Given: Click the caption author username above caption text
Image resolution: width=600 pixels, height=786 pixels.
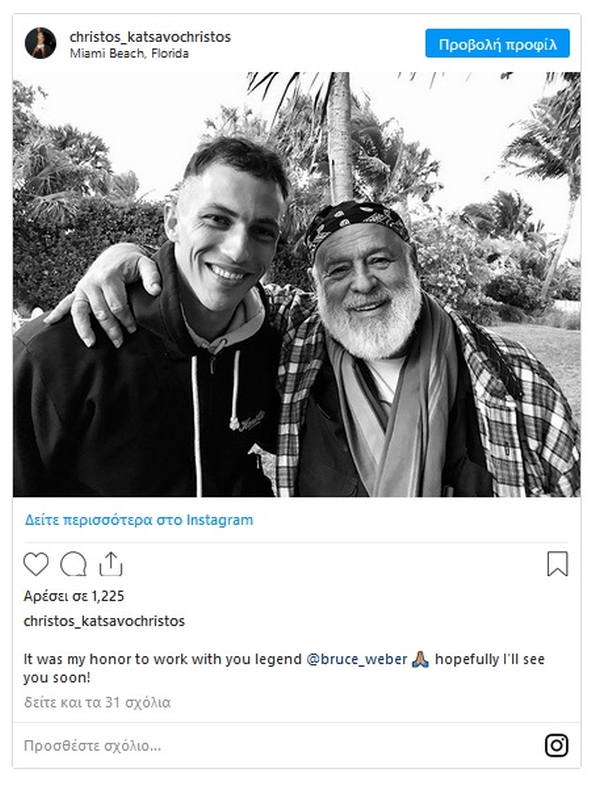Looking at the screenshot, I should point(104,621).
